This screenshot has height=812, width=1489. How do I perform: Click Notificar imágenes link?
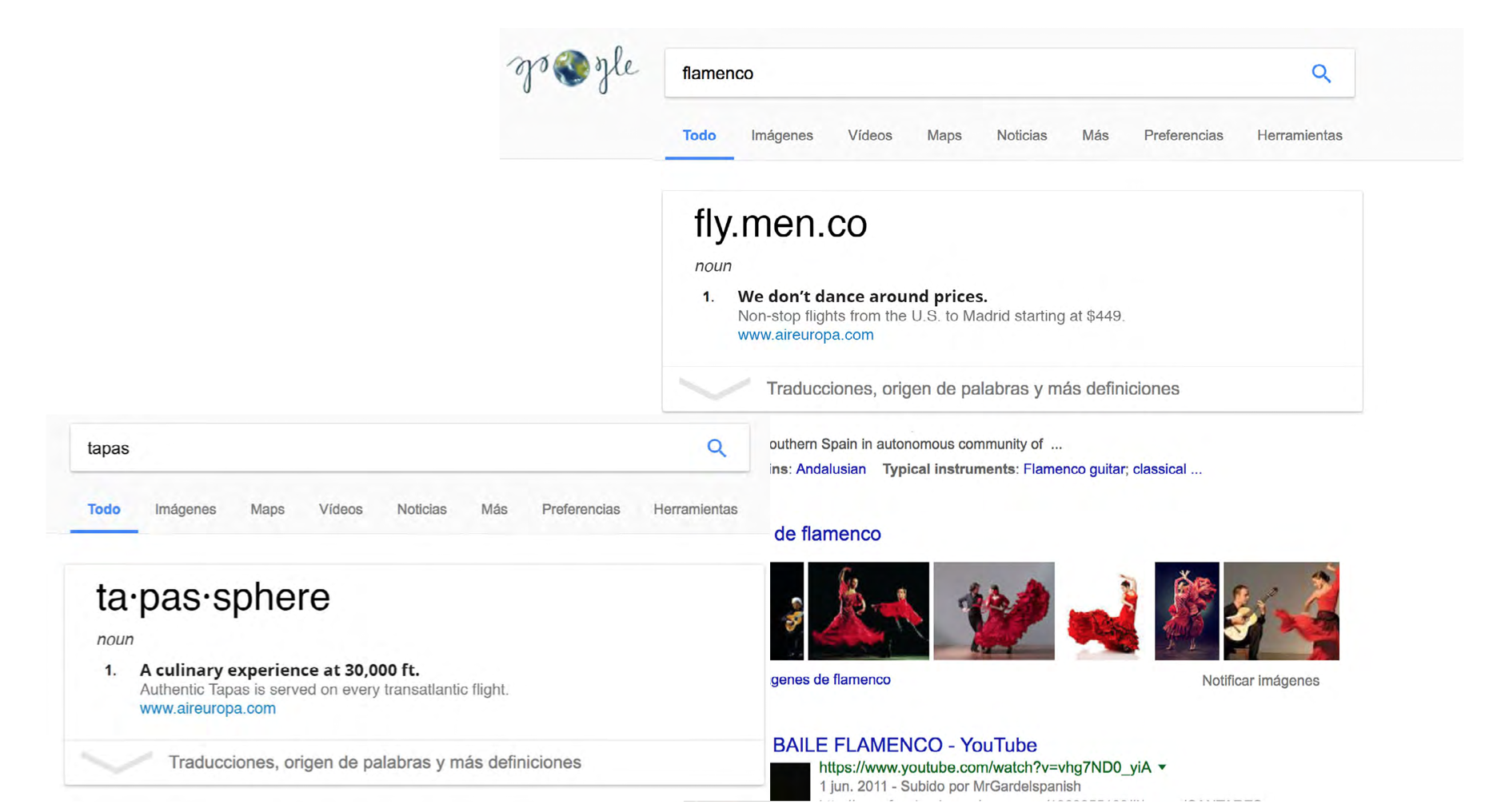[x=1260, y=681]
